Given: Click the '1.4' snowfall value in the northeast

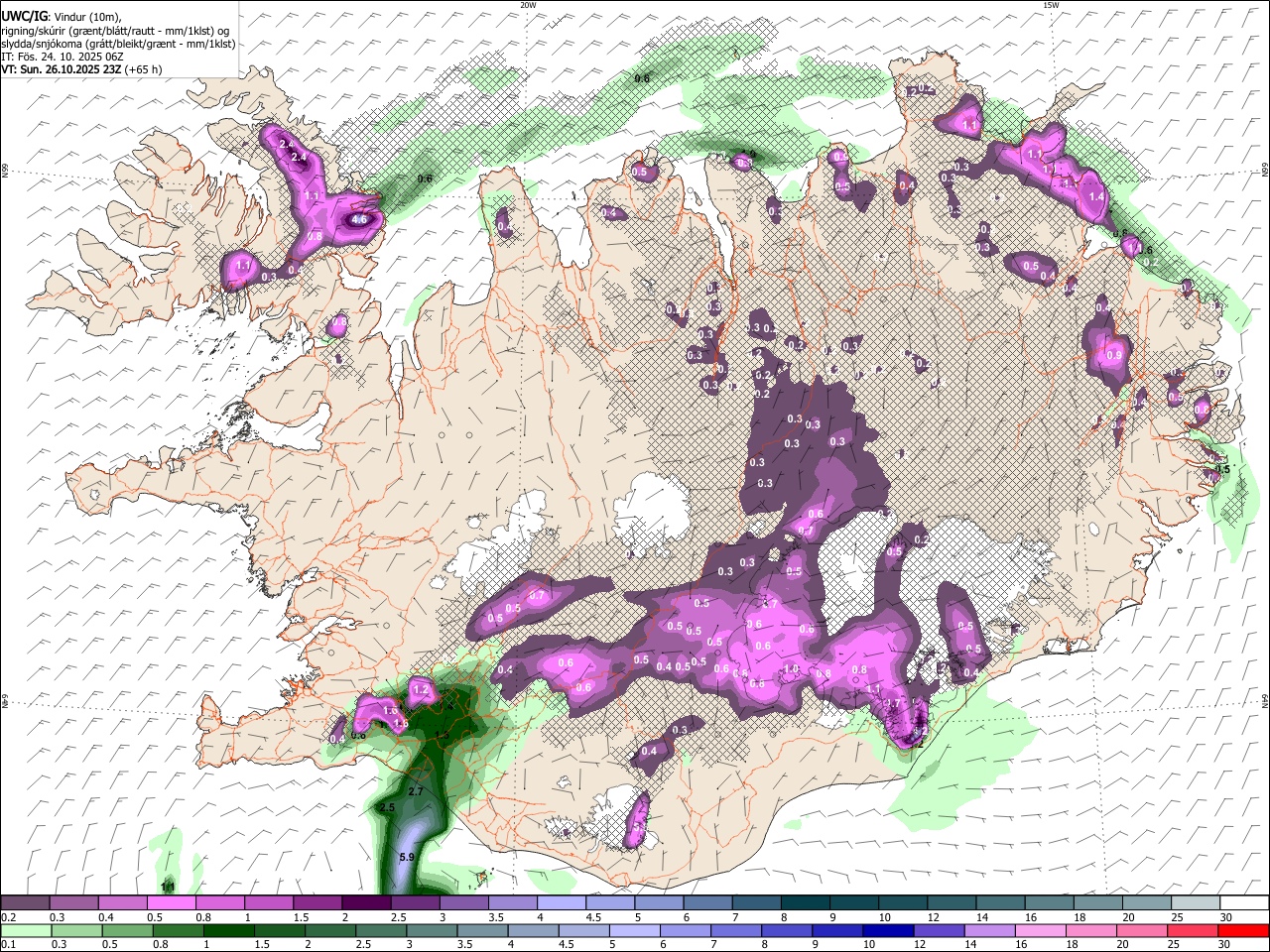Looking at the screenshot, I should [1096, 197].
